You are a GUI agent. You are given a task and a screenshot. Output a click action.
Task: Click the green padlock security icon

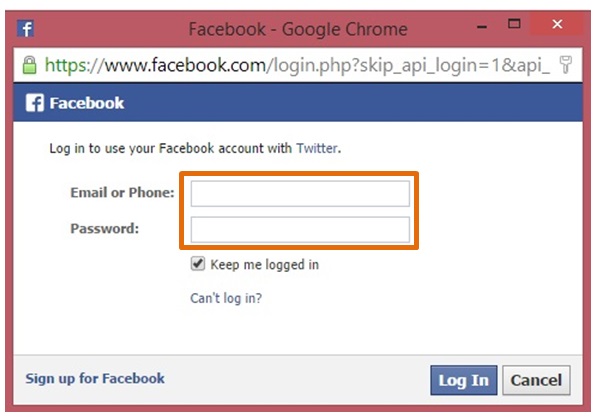(x=29, y=65)
